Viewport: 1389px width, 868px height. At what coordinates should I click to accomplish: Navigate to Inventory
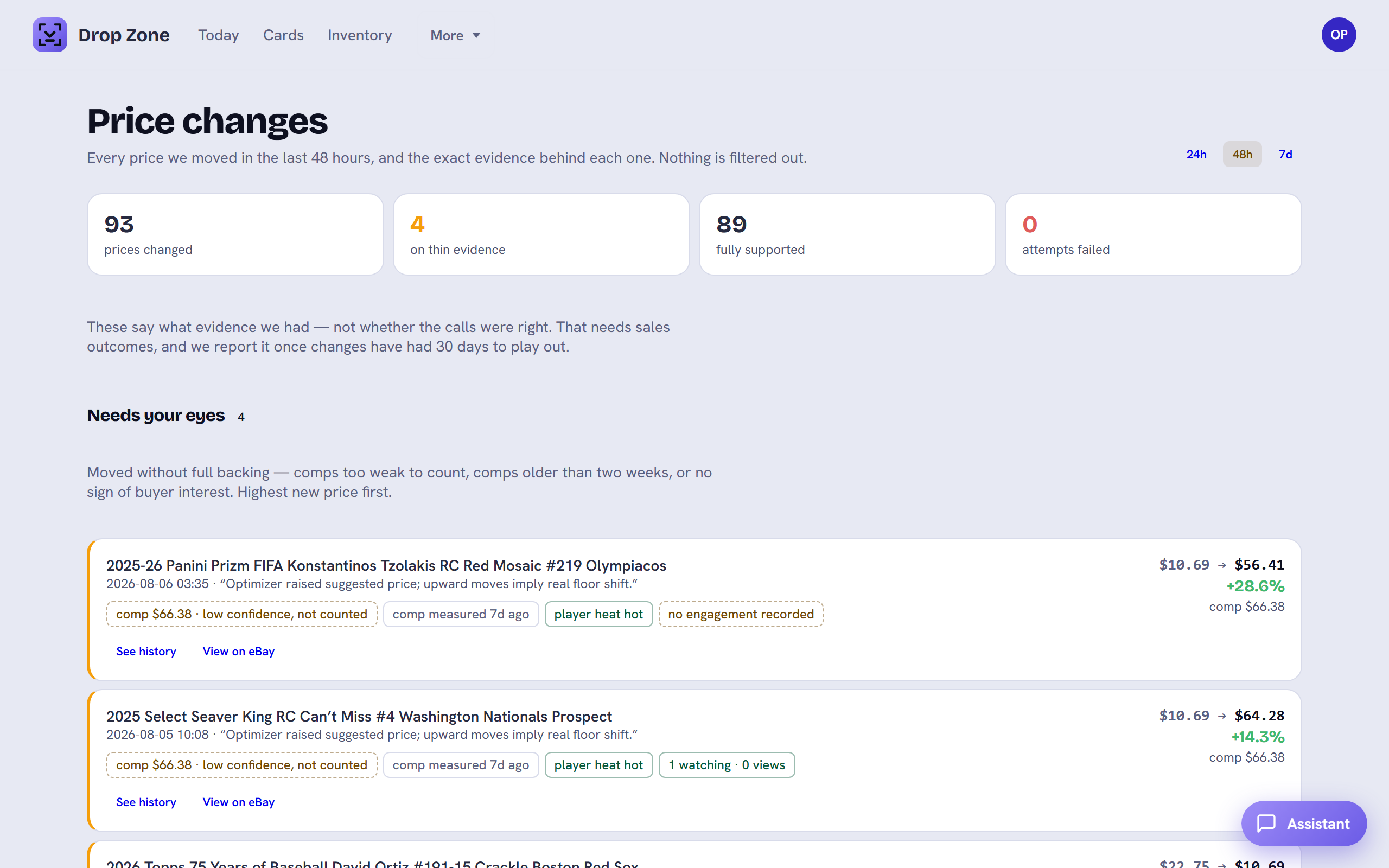coord(360,35)
